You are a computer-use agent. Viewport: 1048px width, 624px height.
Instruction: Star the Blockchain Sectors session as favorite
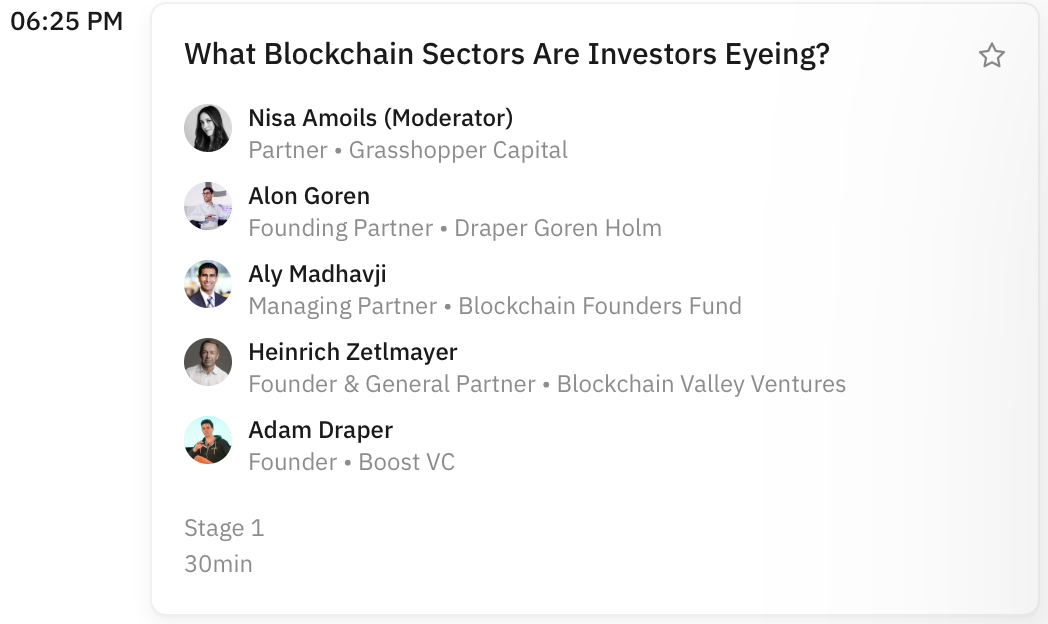point(991,55)
